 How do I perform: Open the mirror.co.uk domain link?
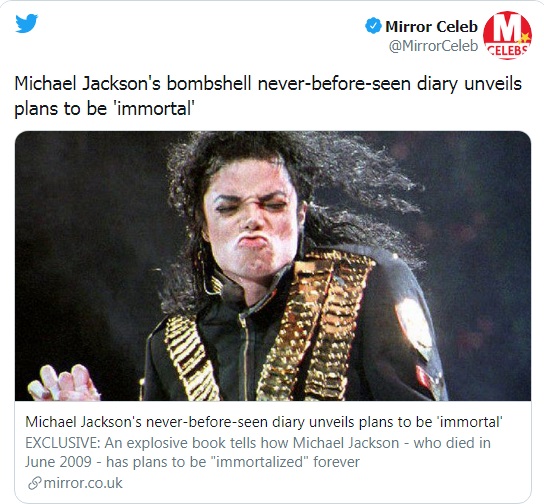(x=83, y=483)
